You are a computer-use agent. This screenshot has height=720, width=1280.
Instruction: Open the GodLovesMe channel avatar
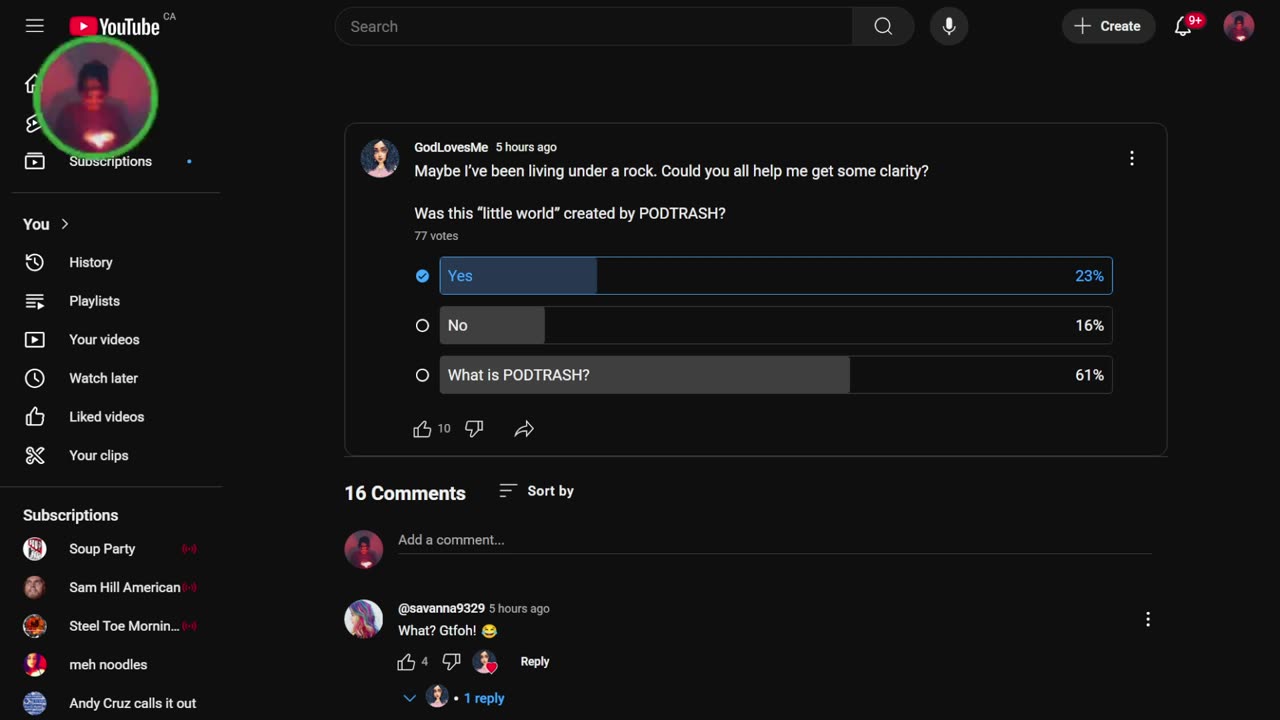(x=380, y=158)
